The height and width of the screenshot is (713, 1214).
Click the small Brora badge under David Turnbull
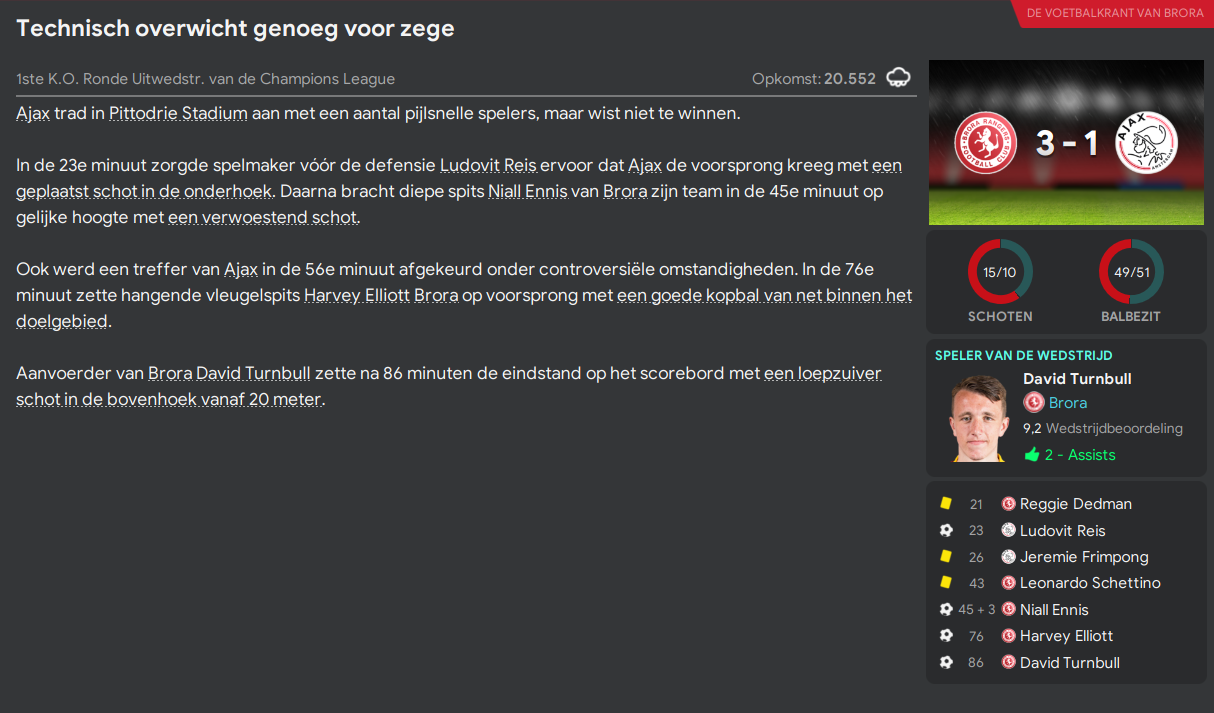pos(1034,403)
